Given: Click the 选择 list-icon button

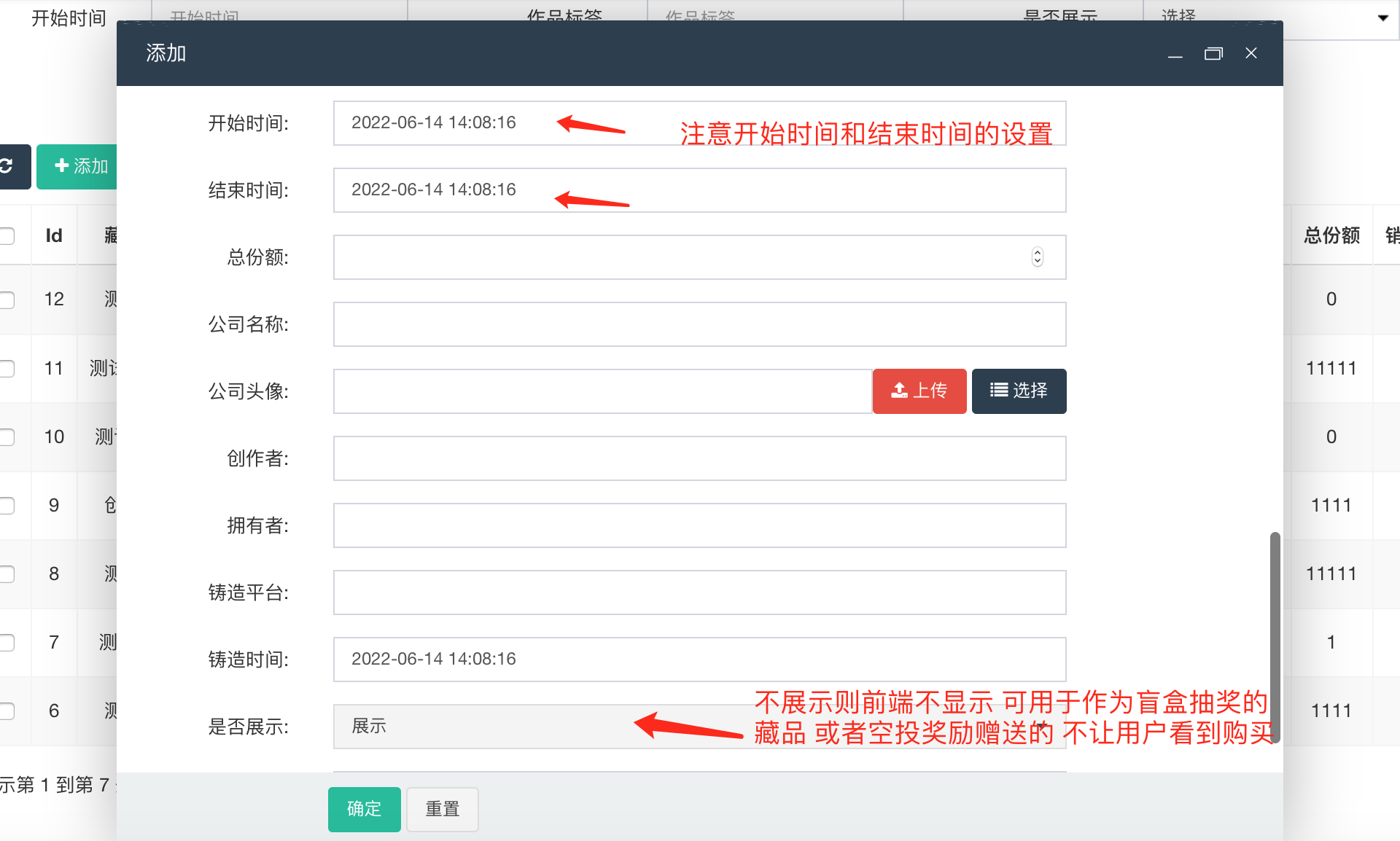Looking at the screenshot, I should point(1019,391).
